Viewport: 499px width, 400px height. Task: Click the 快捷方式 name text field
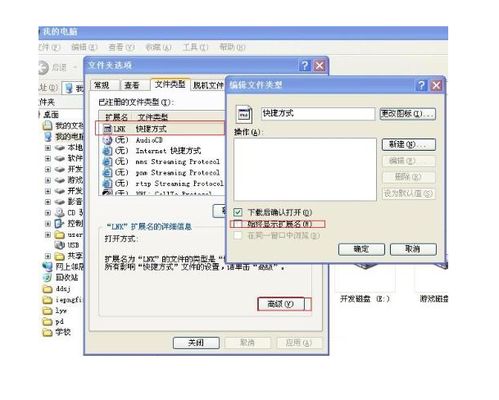(x=318, y=114)
